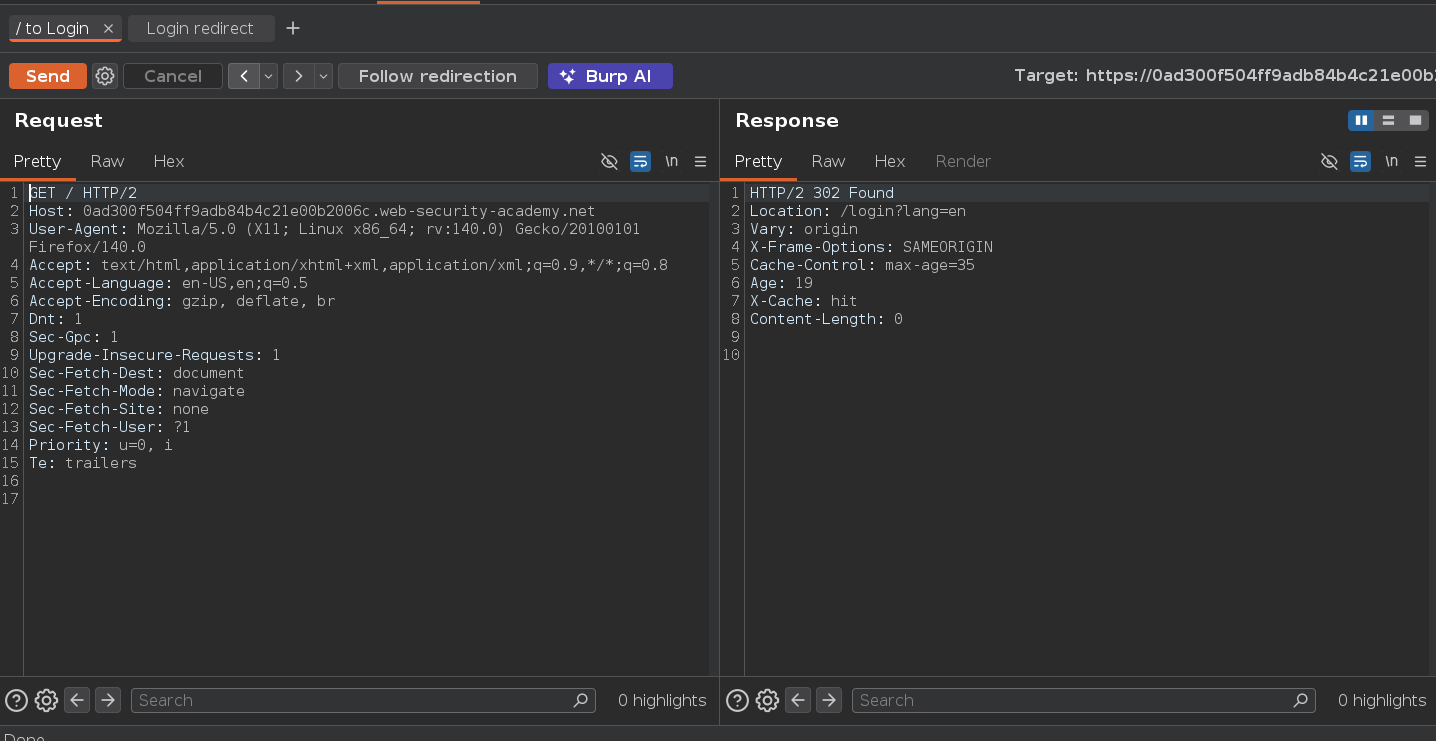
Task: Open Response search settings gear
Action: point(767,700)
